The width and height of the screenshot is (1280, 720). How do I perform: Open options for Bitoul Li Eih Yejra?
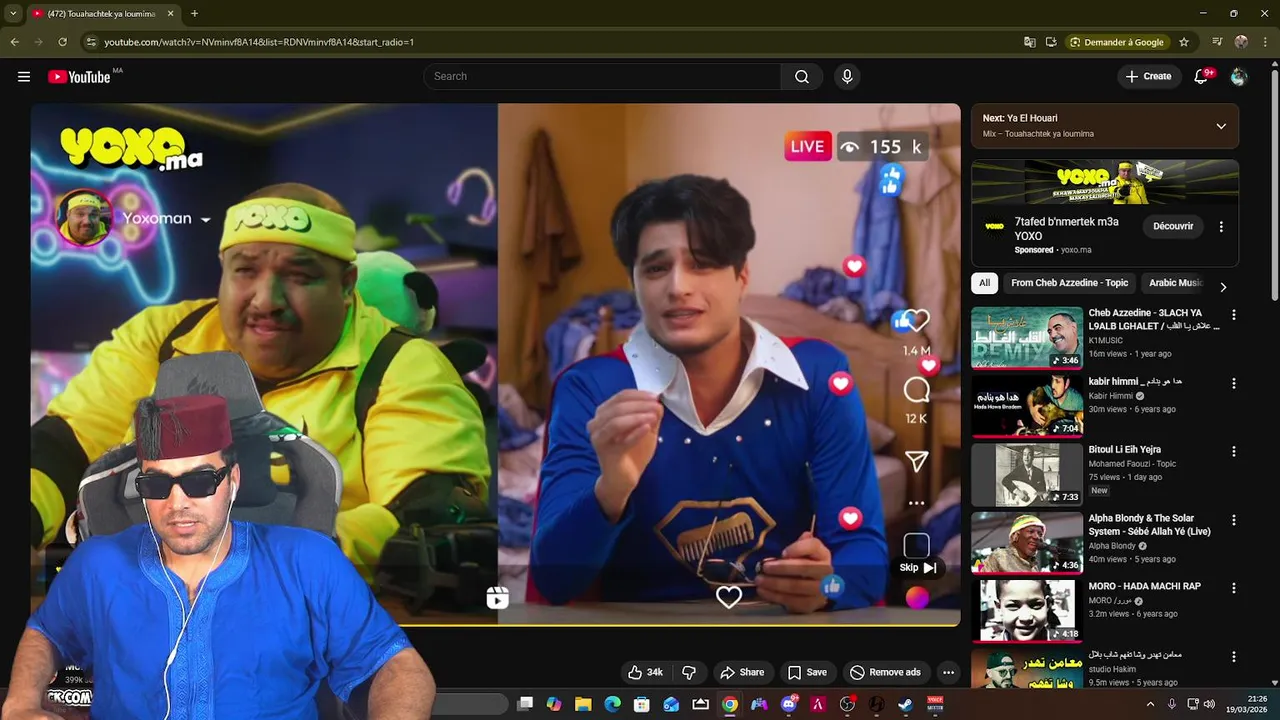pos(1233,451)
